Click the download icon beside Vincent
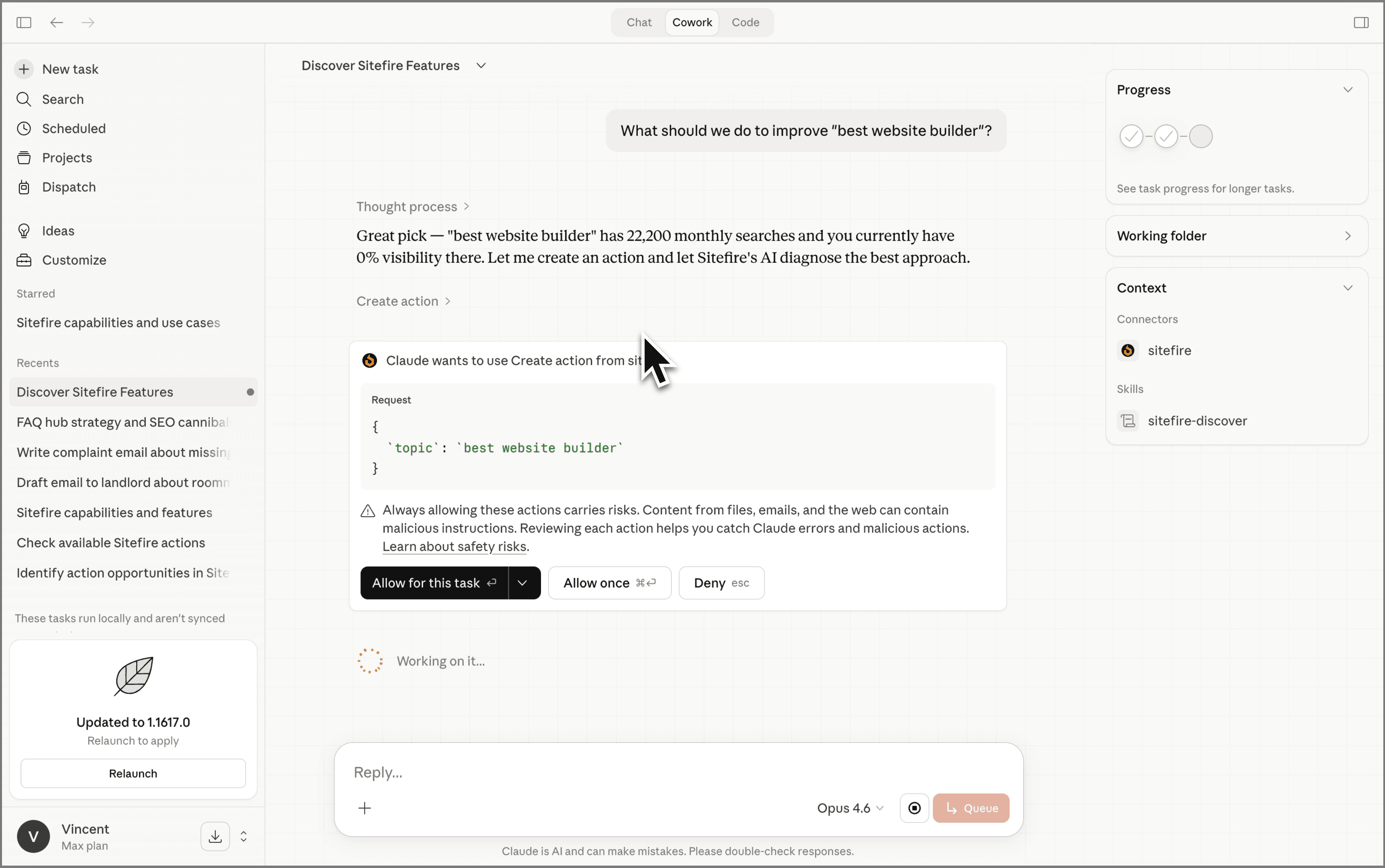 215,836
